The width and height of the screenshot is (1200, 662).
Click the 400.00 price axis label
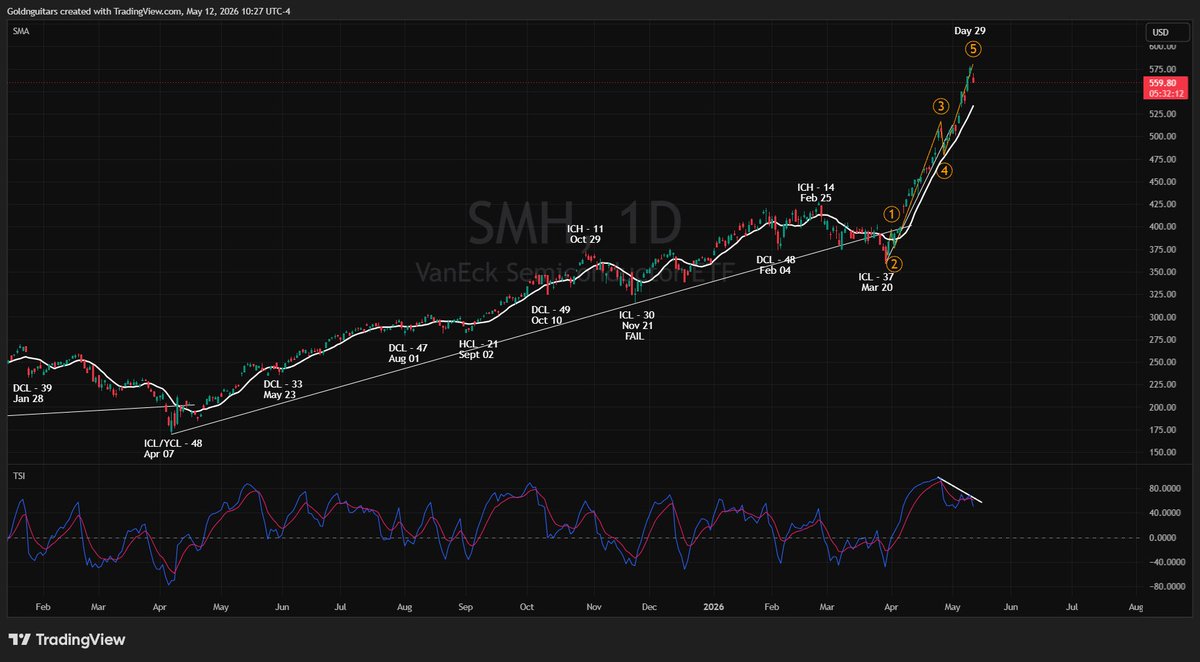1162,226
